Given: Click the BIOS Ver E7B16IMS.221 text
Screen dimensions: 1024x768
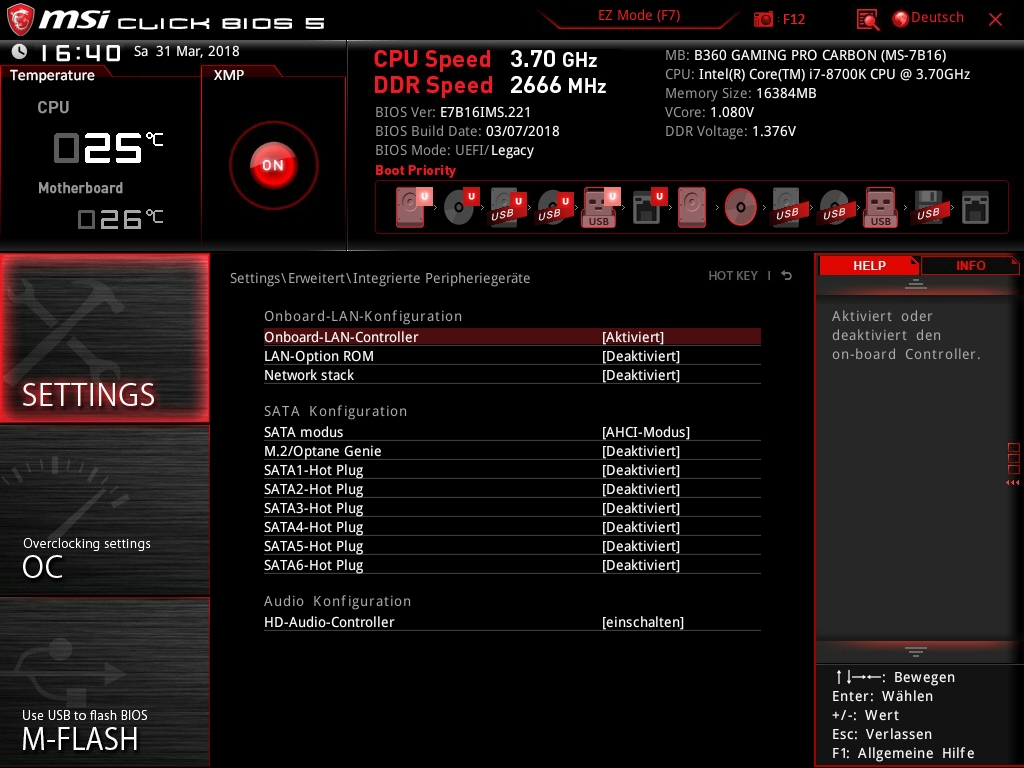Looking at the screenshot, I should pyautogui.click(x=453, y=112).
